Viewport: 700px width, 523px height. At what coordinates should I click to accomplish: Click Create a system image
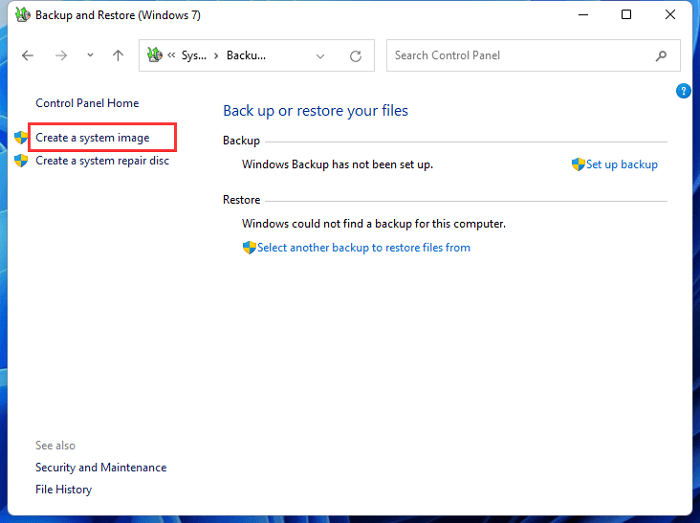[x=92, y=137]
